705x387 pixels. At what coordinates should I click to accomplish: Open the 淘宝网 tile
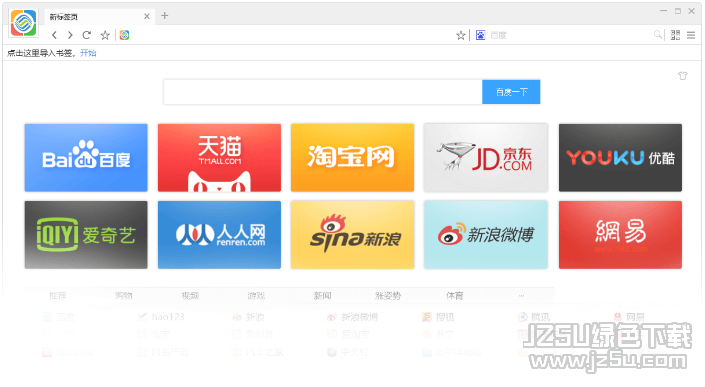(352, 158)
